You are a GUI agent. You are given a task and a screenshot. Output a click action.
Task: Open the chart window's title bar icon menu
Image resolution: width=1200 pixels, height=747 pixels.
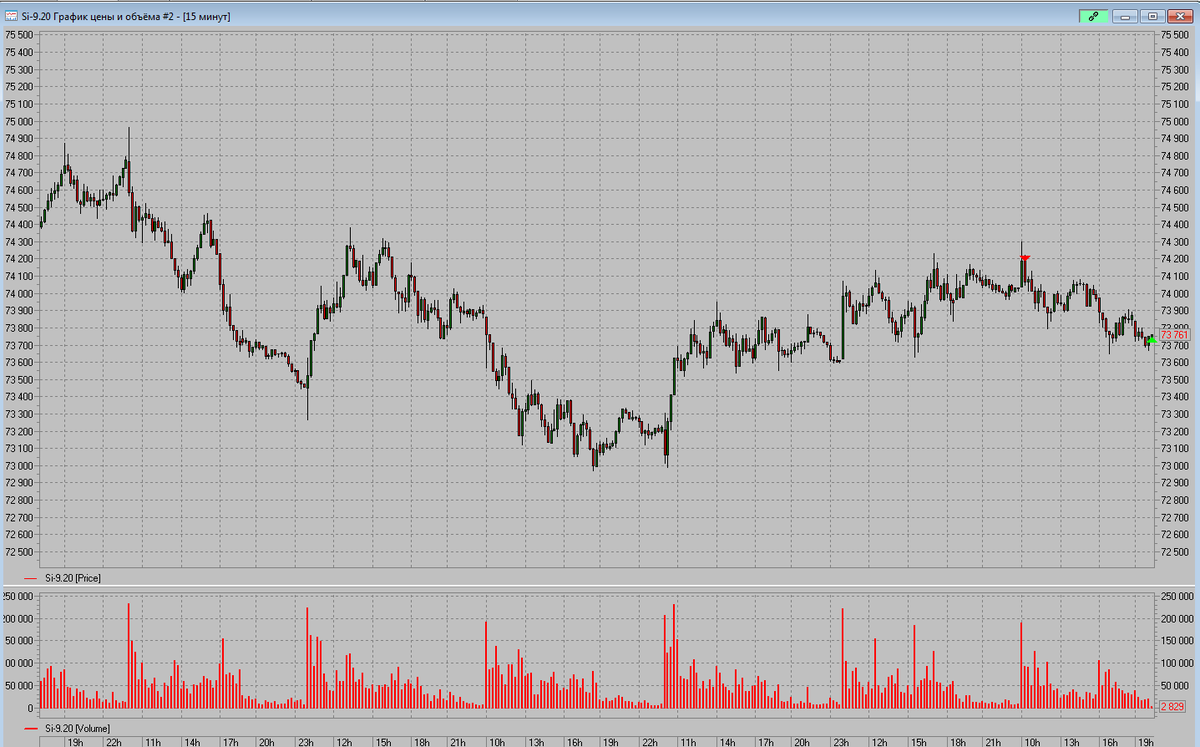pyautogui.click(x=12, y=16)
